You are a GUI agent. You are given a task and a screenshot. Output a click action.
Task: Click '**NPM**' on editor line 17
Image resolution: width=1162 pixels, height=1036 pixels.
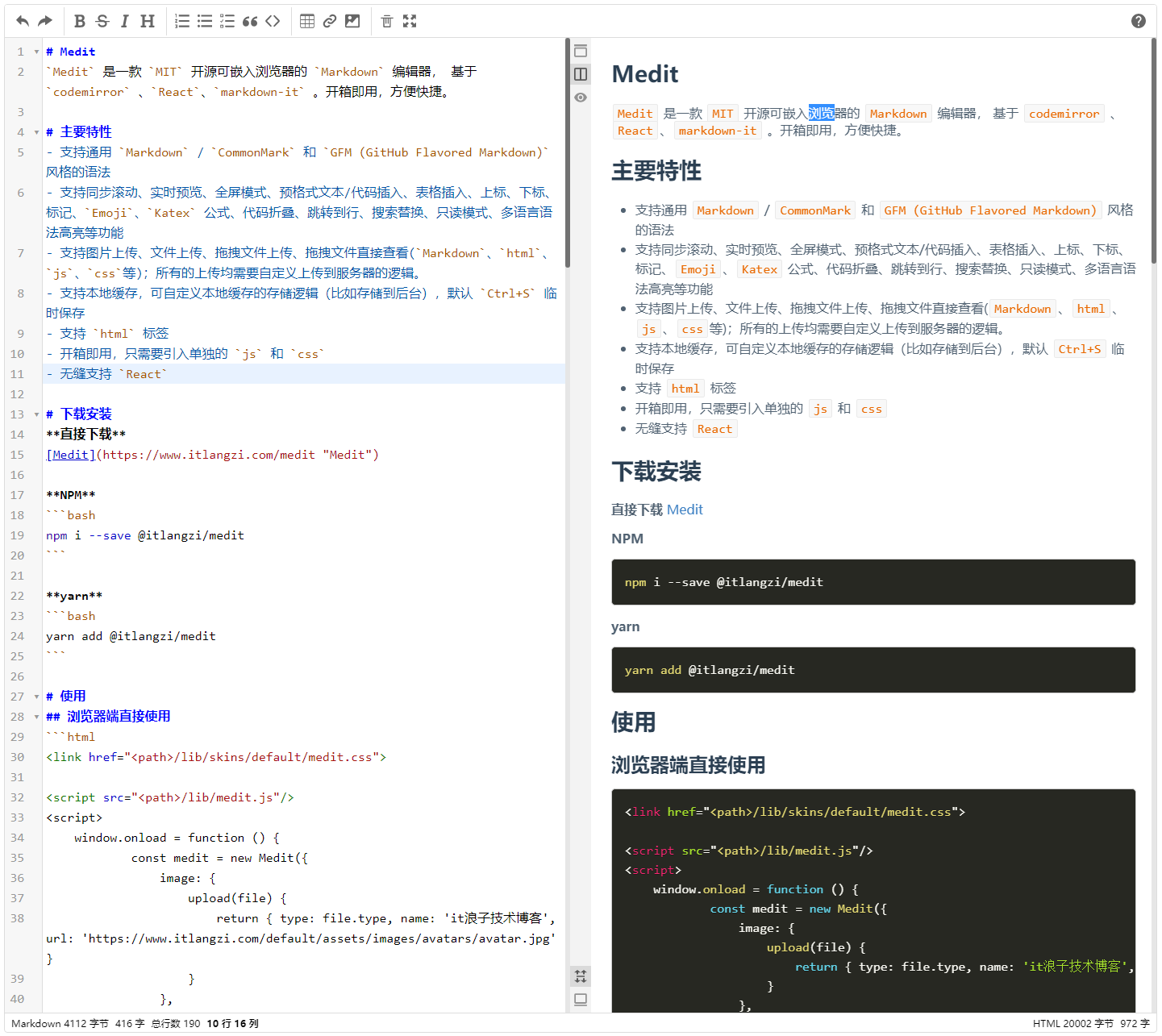click(x=71, y=495)
